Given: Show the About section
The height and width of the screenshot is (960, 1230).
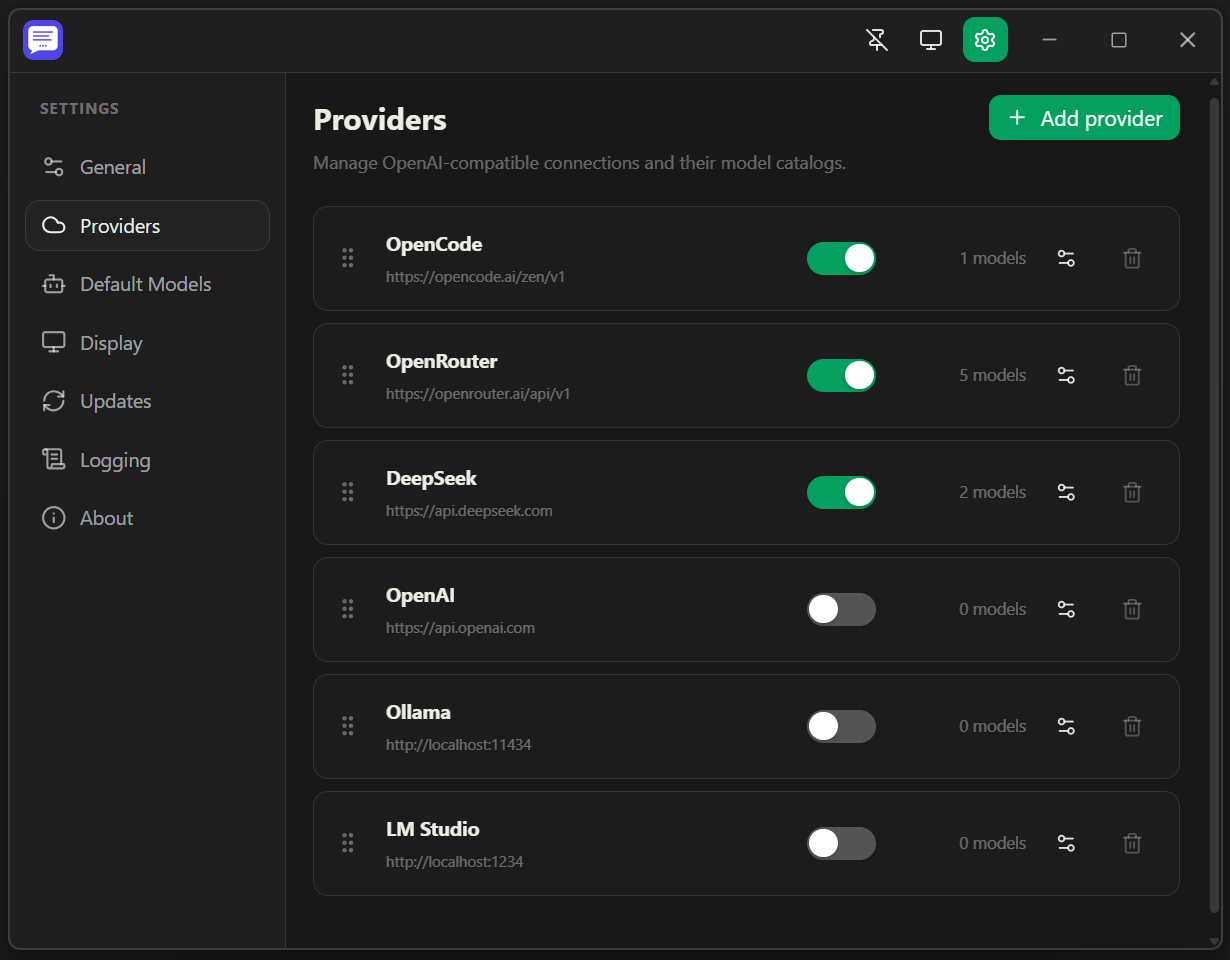Looking at the screenshot, I should click(x=147, y=518).
